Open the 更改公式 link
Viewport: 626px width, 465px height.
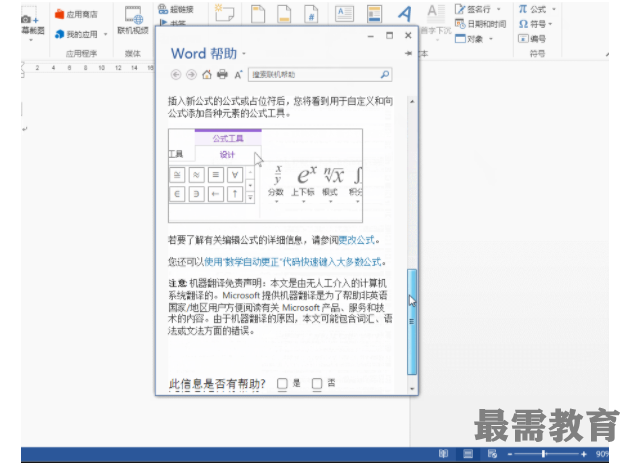click(357, 240)
